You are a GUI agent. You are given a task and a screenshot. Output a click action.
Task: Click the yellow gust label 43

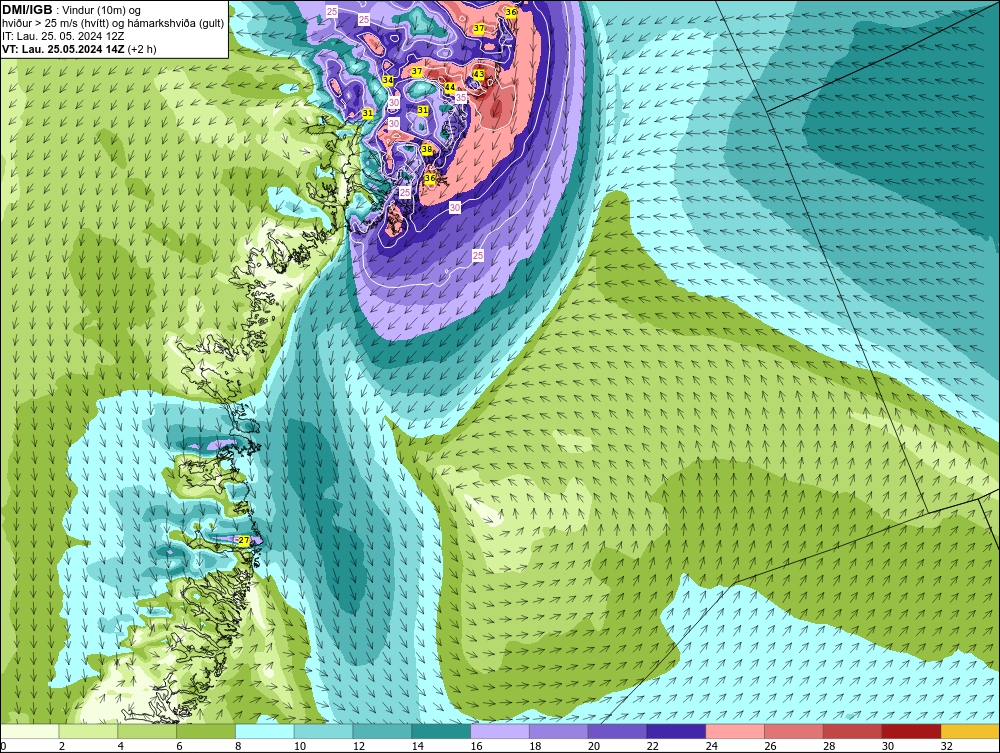(479, 75)
